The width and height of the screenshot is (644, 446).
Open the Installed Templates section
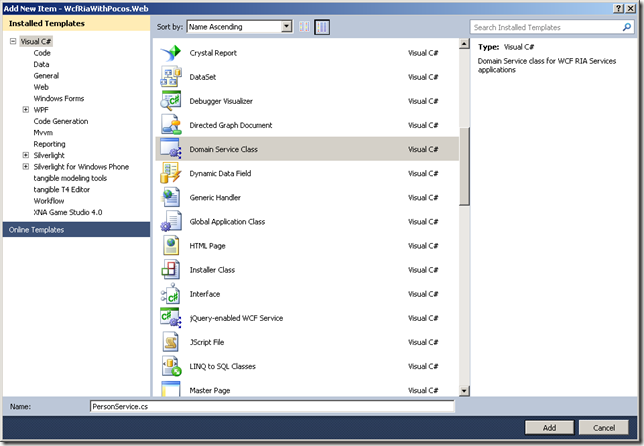[x=76, y=23]
